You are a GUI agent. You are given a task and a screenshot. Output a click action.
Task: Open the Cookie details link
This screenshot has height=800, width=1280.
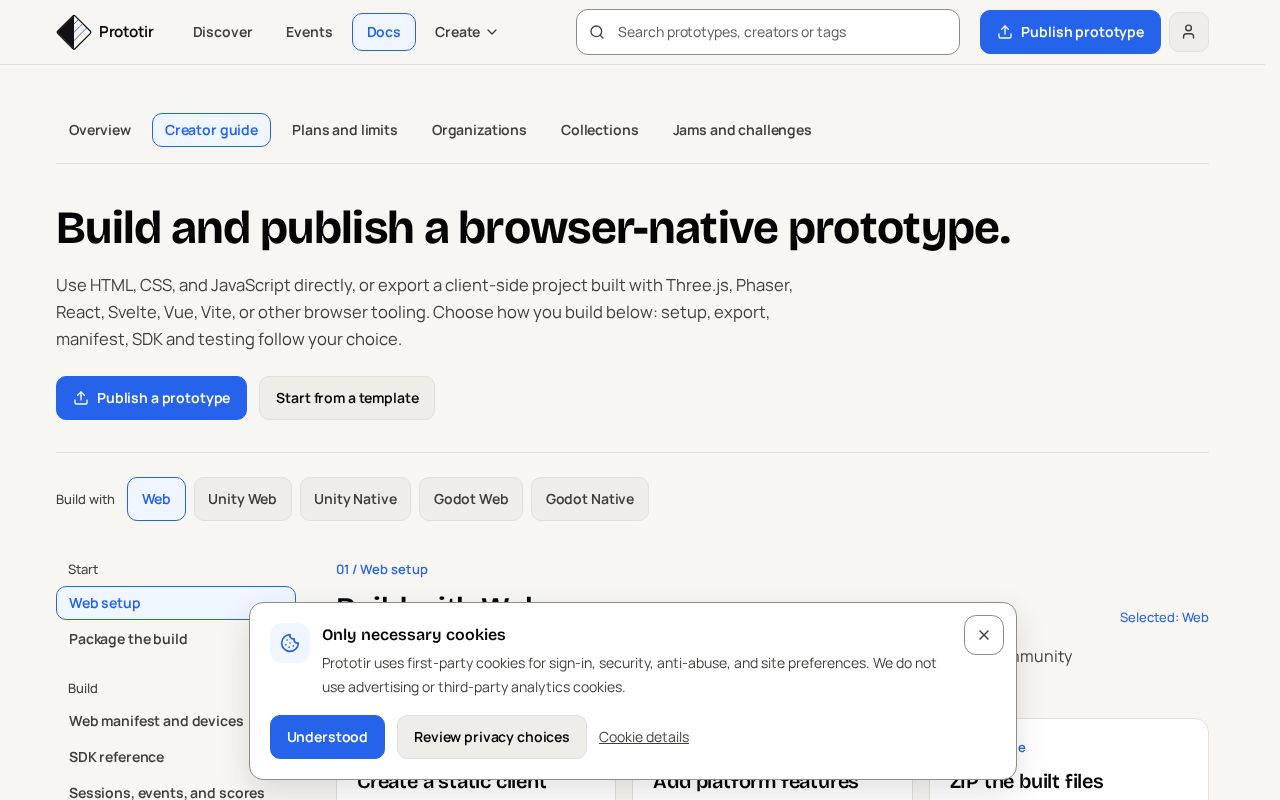coord(644,737)
